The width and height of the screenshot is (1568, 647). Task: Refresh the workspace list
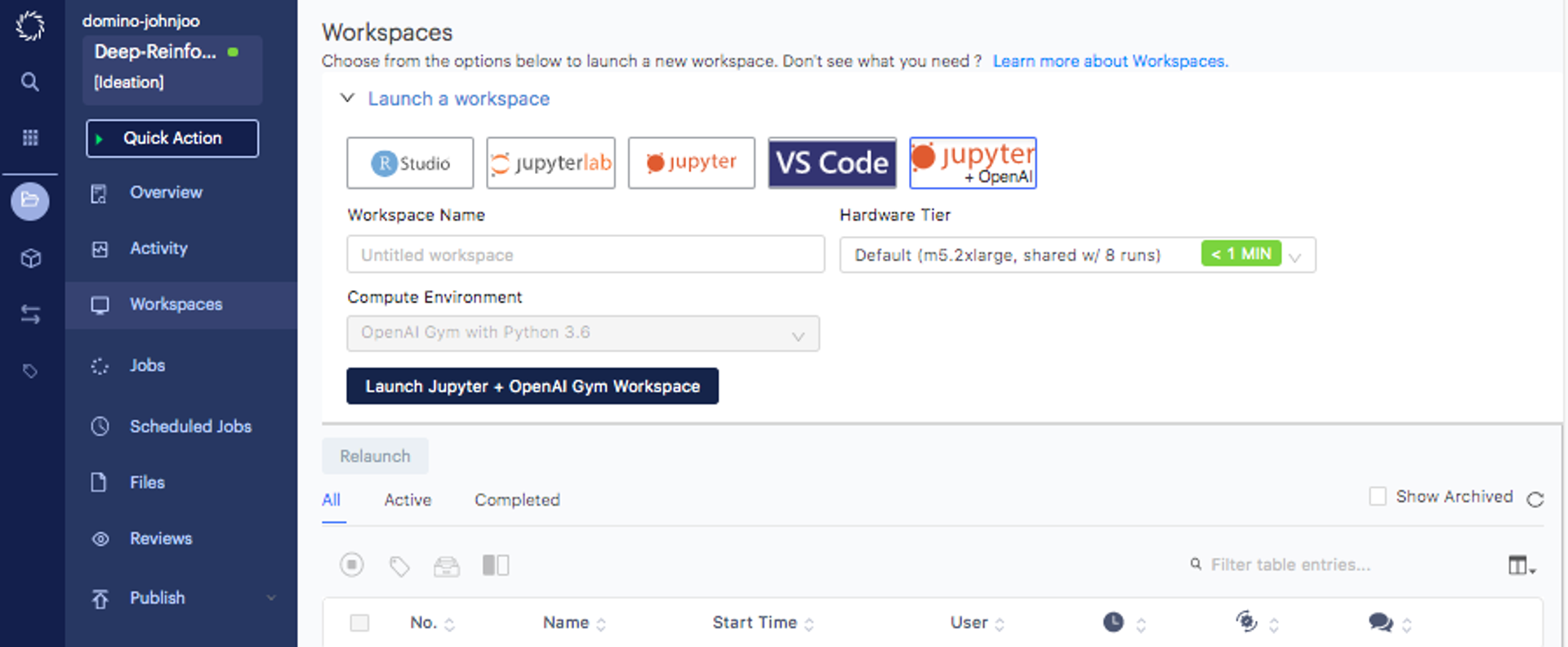(x=1535, y=499)
